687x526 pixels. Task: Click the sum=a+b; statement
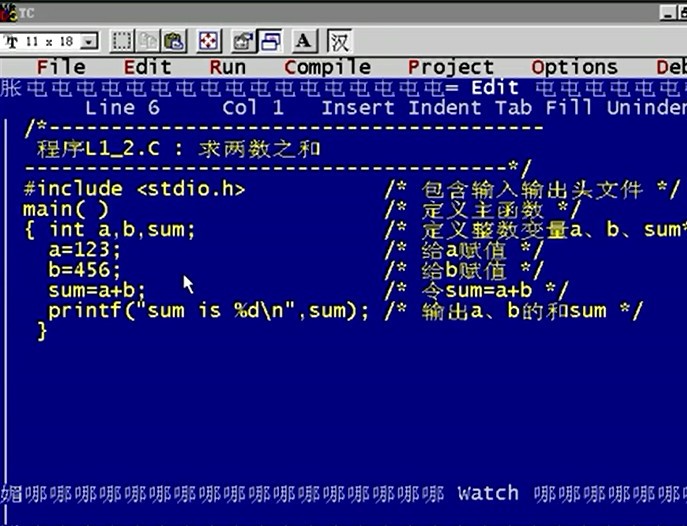pos(96,290)
